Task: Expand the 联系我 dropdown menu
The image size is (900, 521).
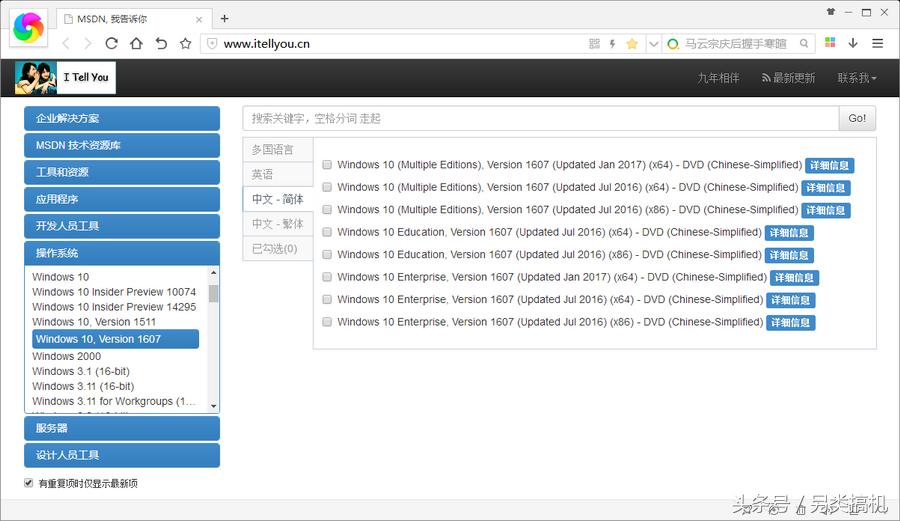Action: point(857,78)
